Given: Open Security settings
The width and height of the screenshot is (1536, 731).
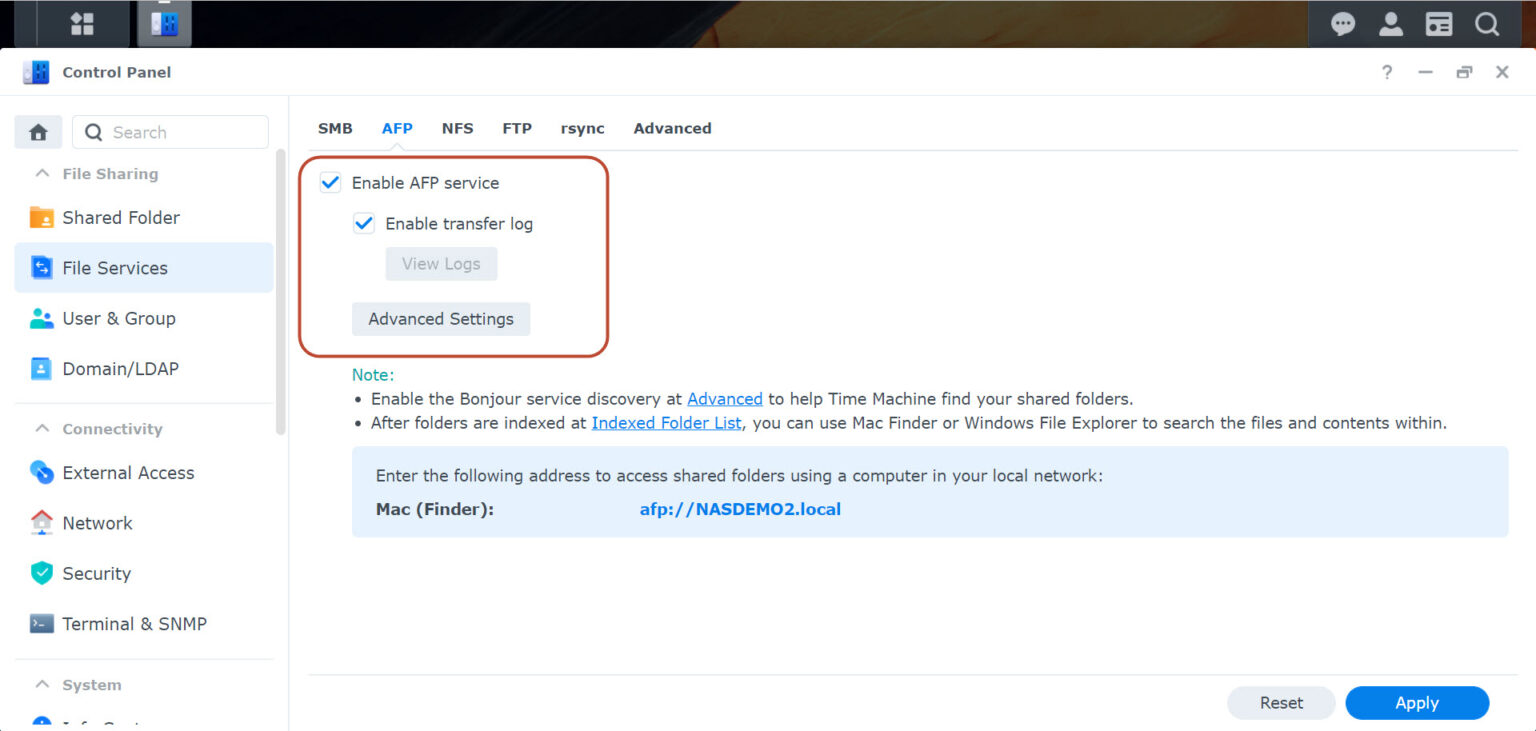Looking at the screenshot, I should click(x=96, y=573).
